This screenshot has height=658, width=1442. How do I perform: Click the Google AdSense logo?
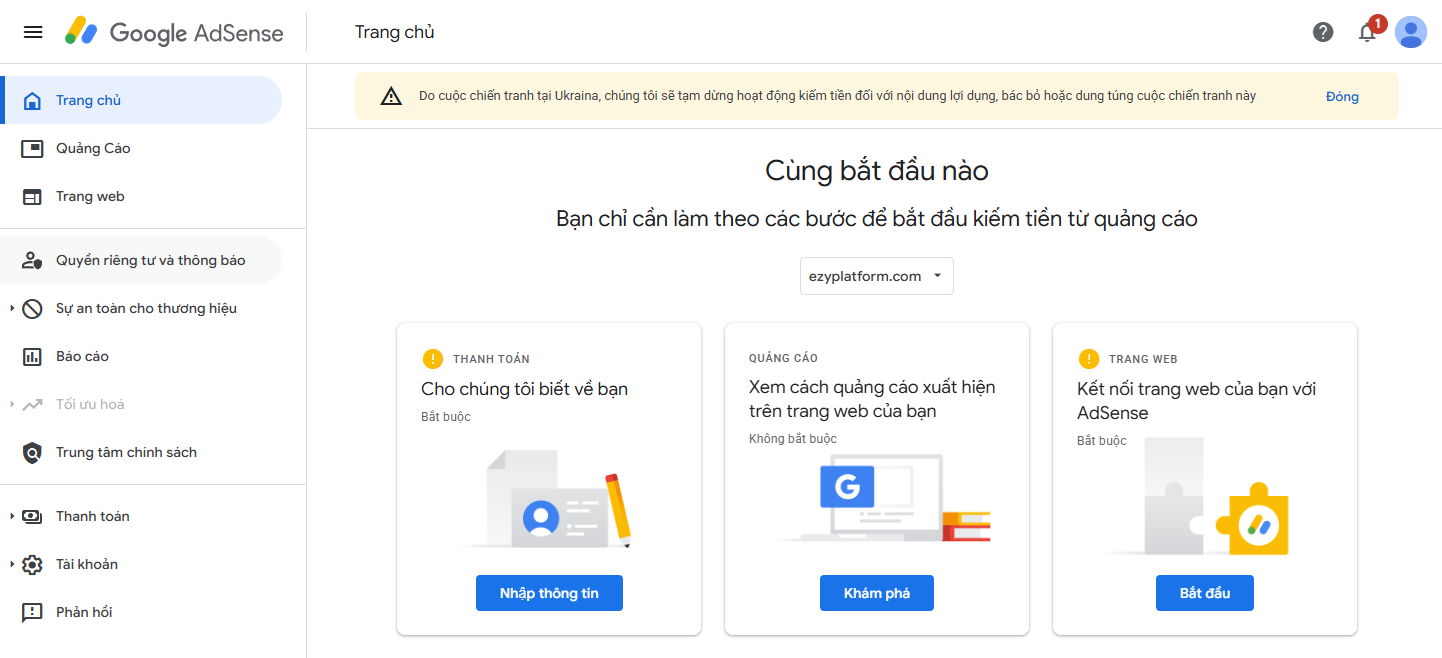tap(174, 32)
